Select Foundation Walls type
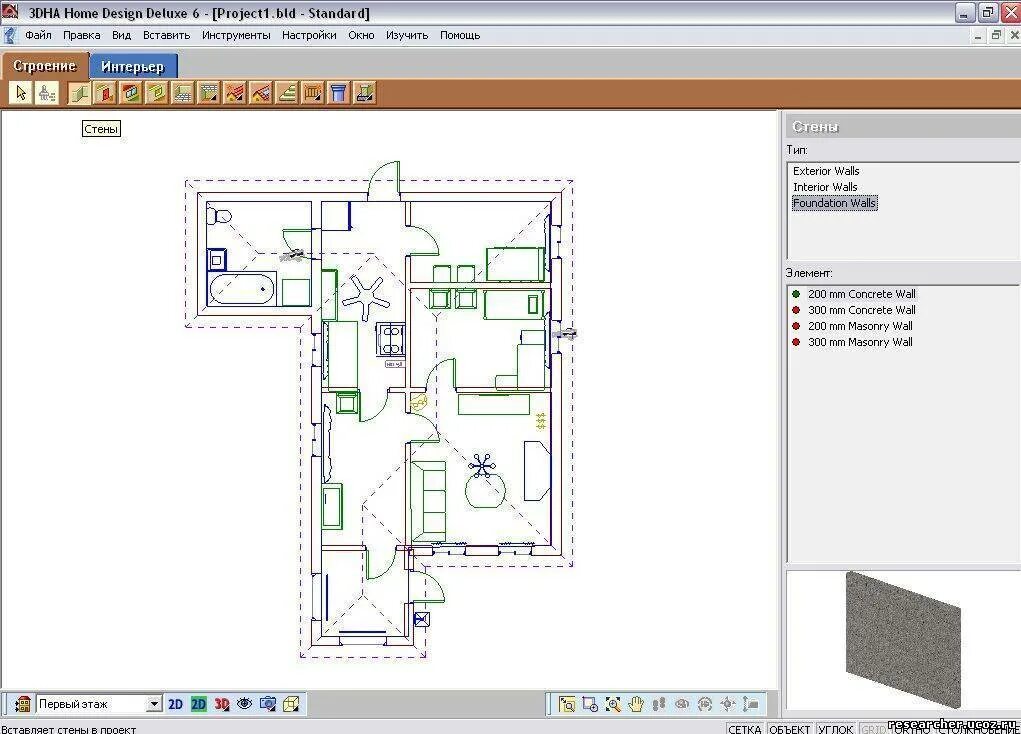The image size is (1021, 734). [x=834, y=203]
